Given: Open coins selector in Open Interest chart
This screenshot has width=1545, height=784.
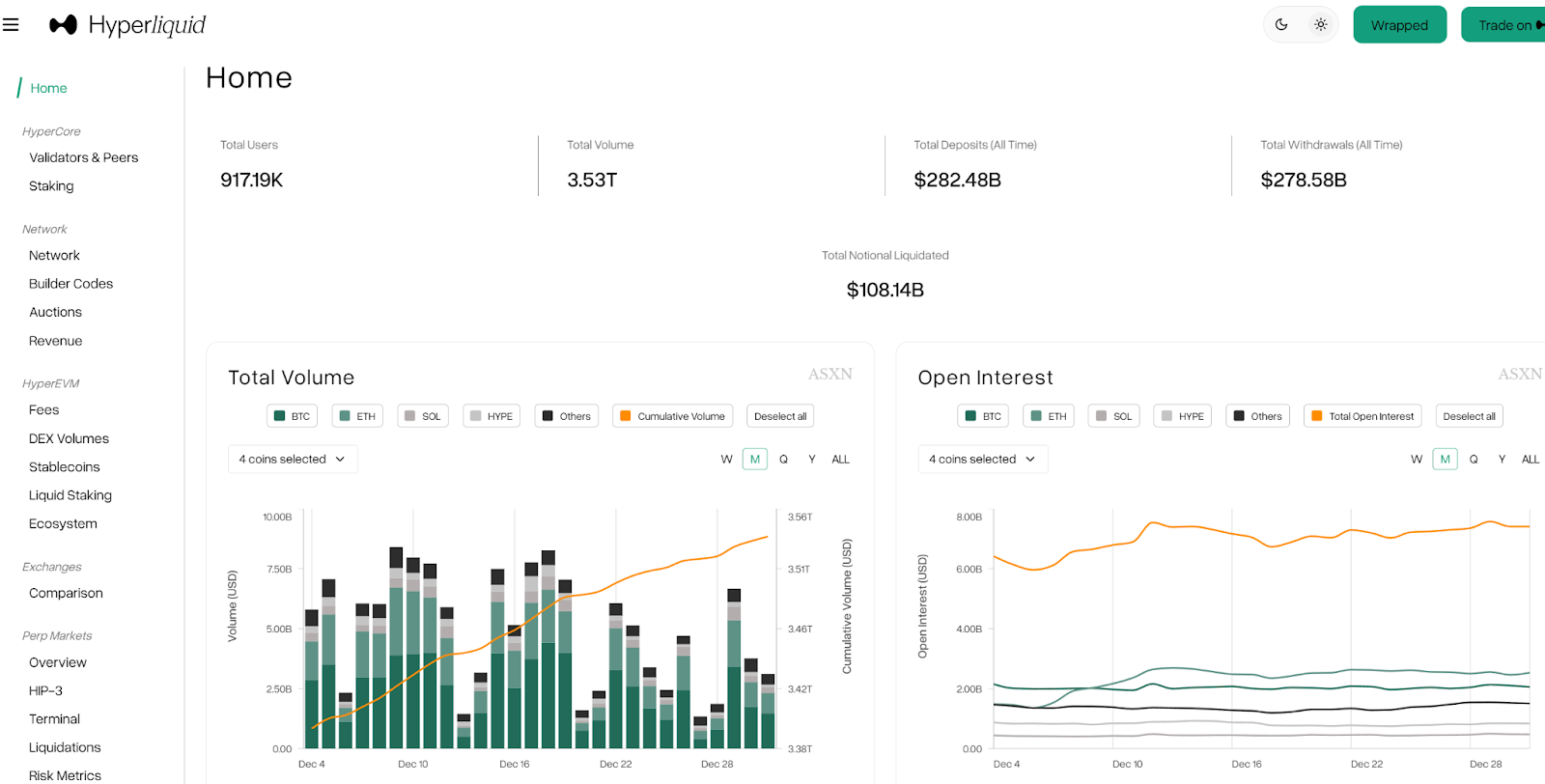Looking at the screenshot, I should [x=982, y=460].
